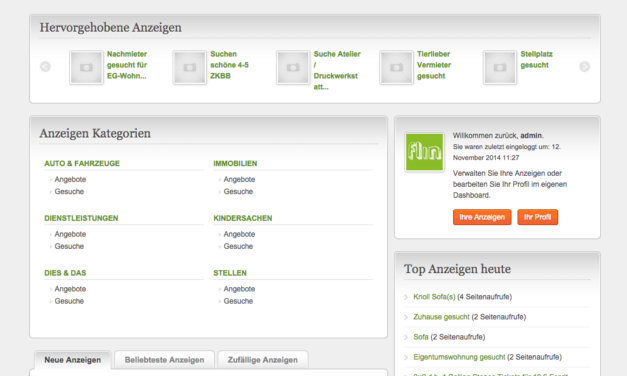Click the 'Ihr Profil' orange button
This screenshot has width=627, height=376.
click(537, 217)
